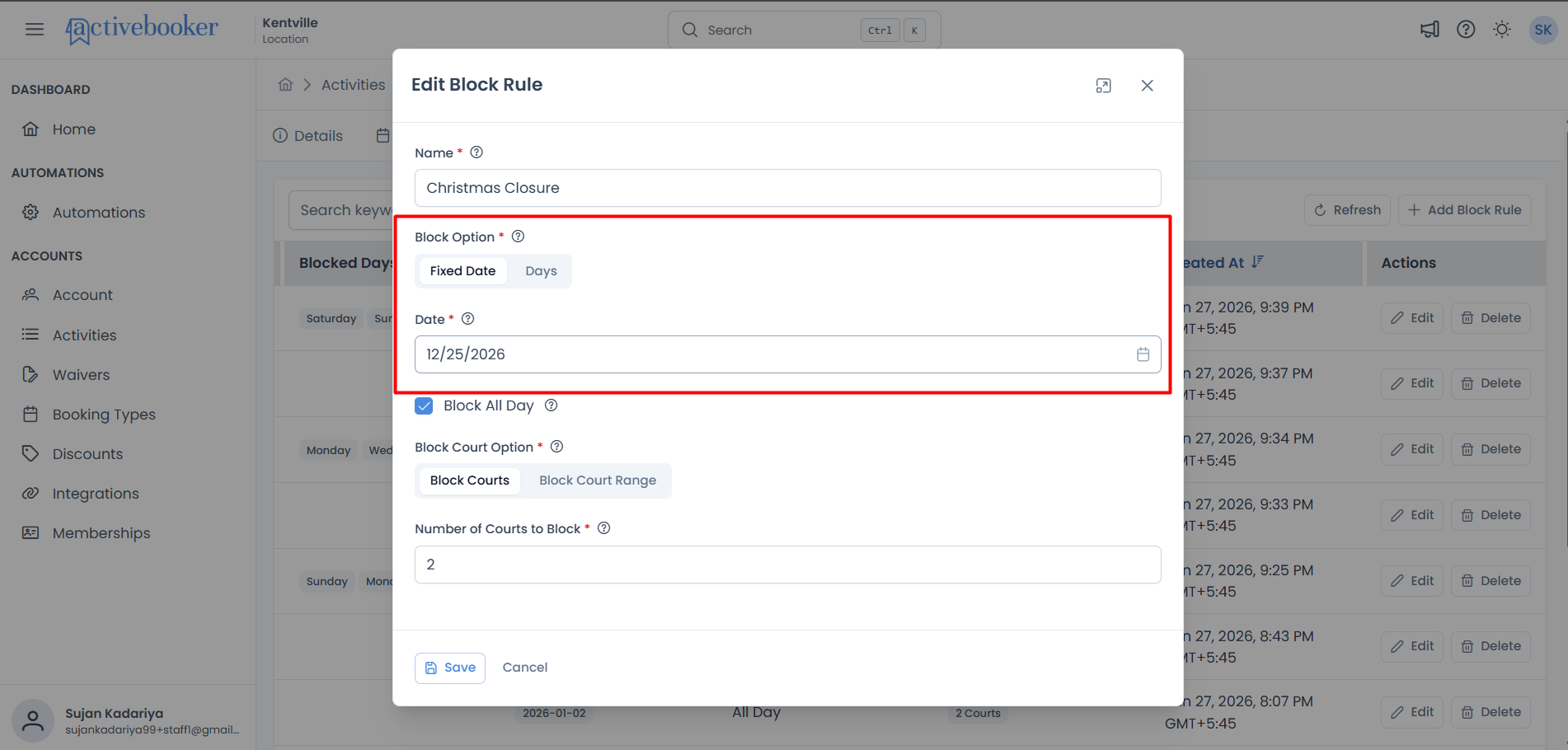1568x750 pixels.
Task: Switch to Block Court Range option
Action: pos(598,480)
